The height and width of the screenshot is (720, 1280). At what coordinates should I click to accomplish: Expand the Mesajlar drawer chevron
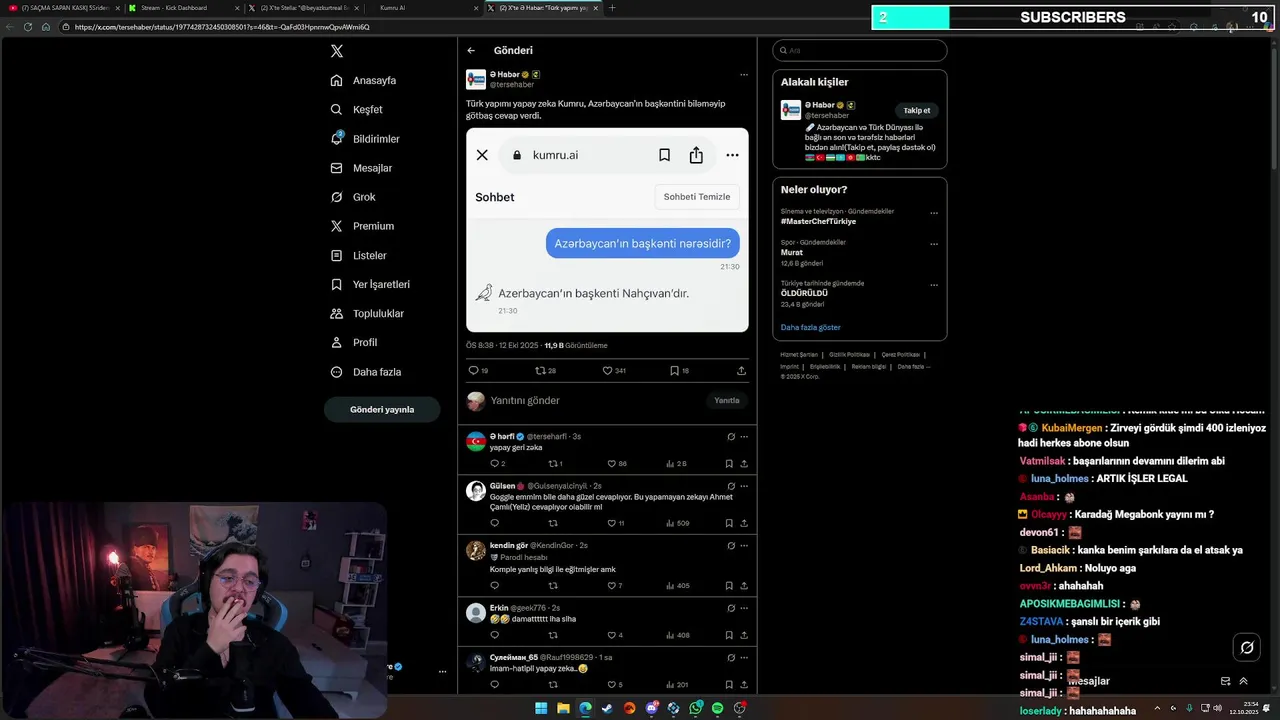pos(1243,681)
